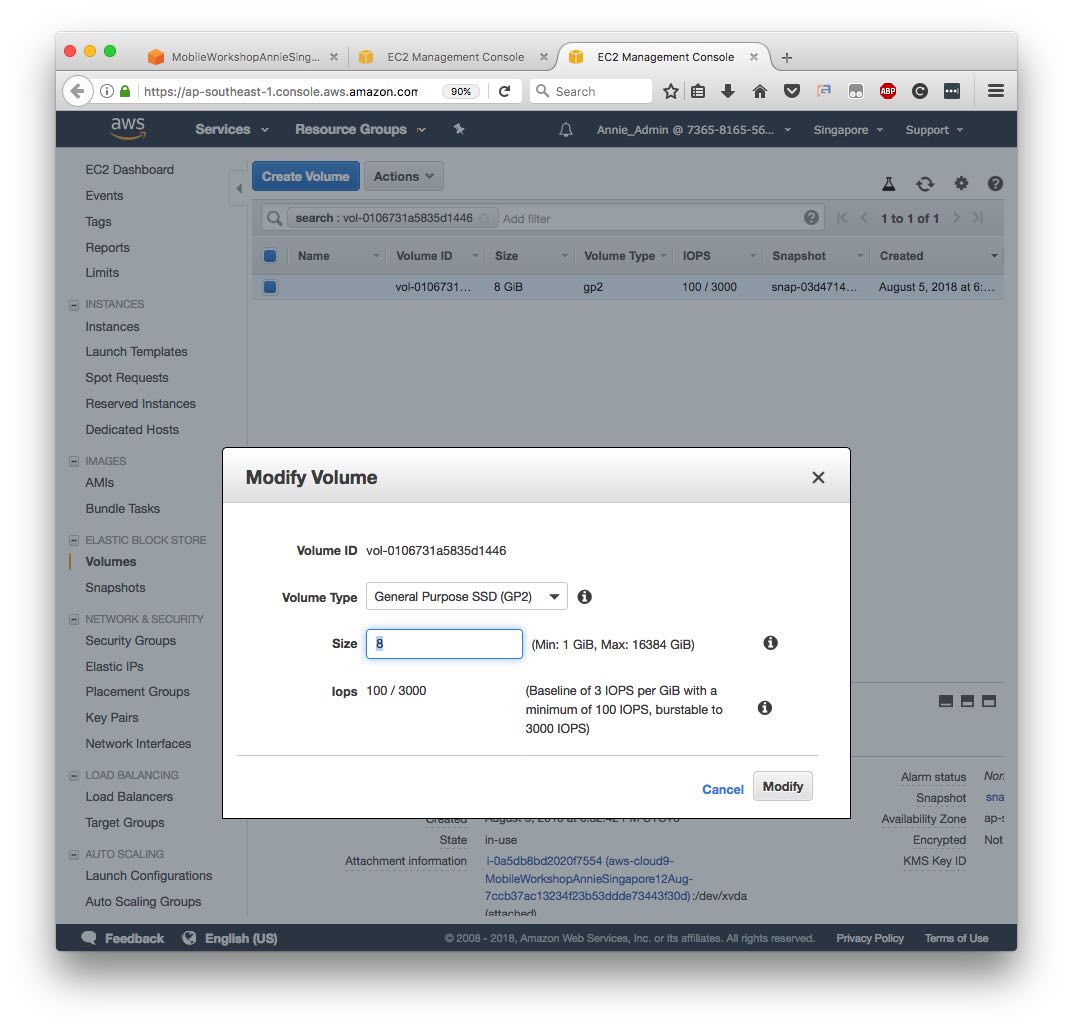This screenshot has height=1031, width=1073.
Task: Click the Iops info icon
Action: [765, 707]
